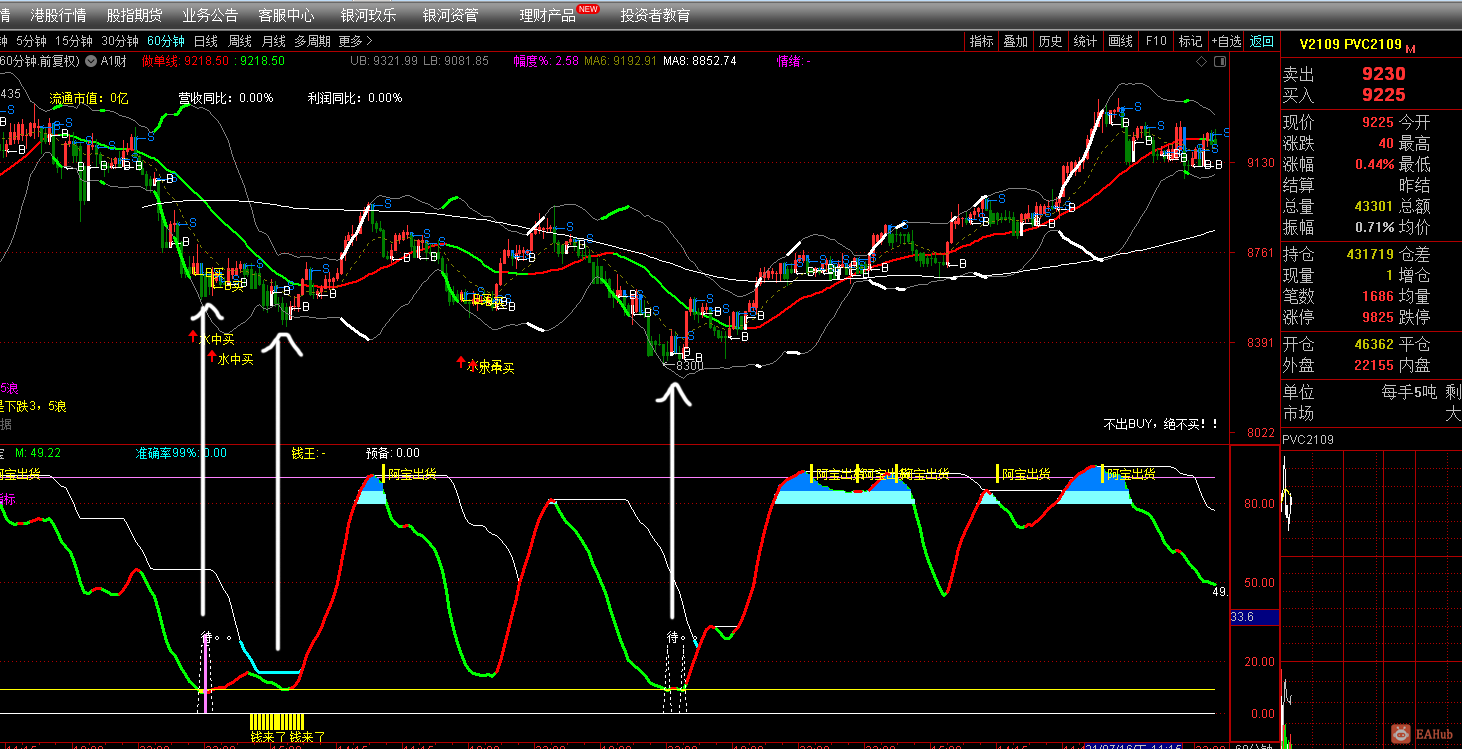This screenshot has width=1462, height=749.
Task: Open the 画线 drawing tools
Action: click(x=1120, y=41)
